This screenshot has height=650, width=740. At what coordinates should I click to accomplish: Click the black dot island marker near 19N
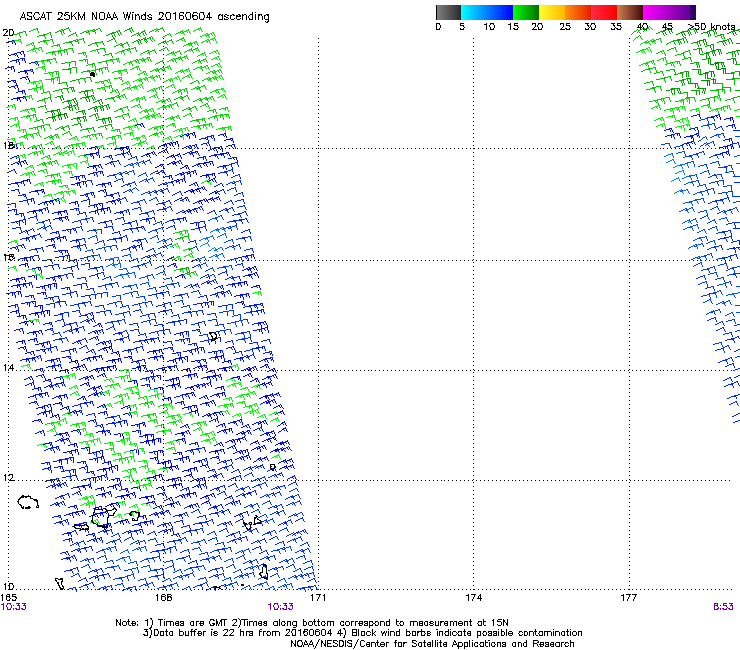[92, 74]
